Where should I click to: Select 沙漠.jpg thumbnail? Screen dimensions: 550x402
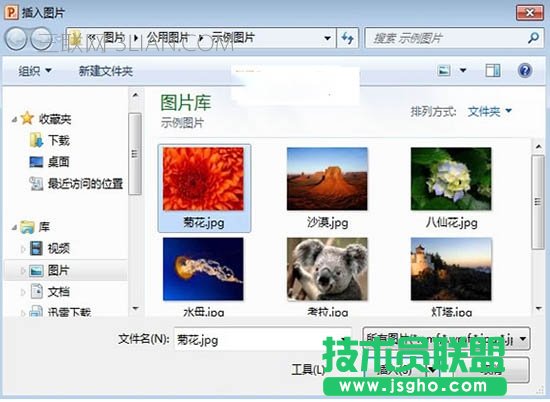[327, 179]
